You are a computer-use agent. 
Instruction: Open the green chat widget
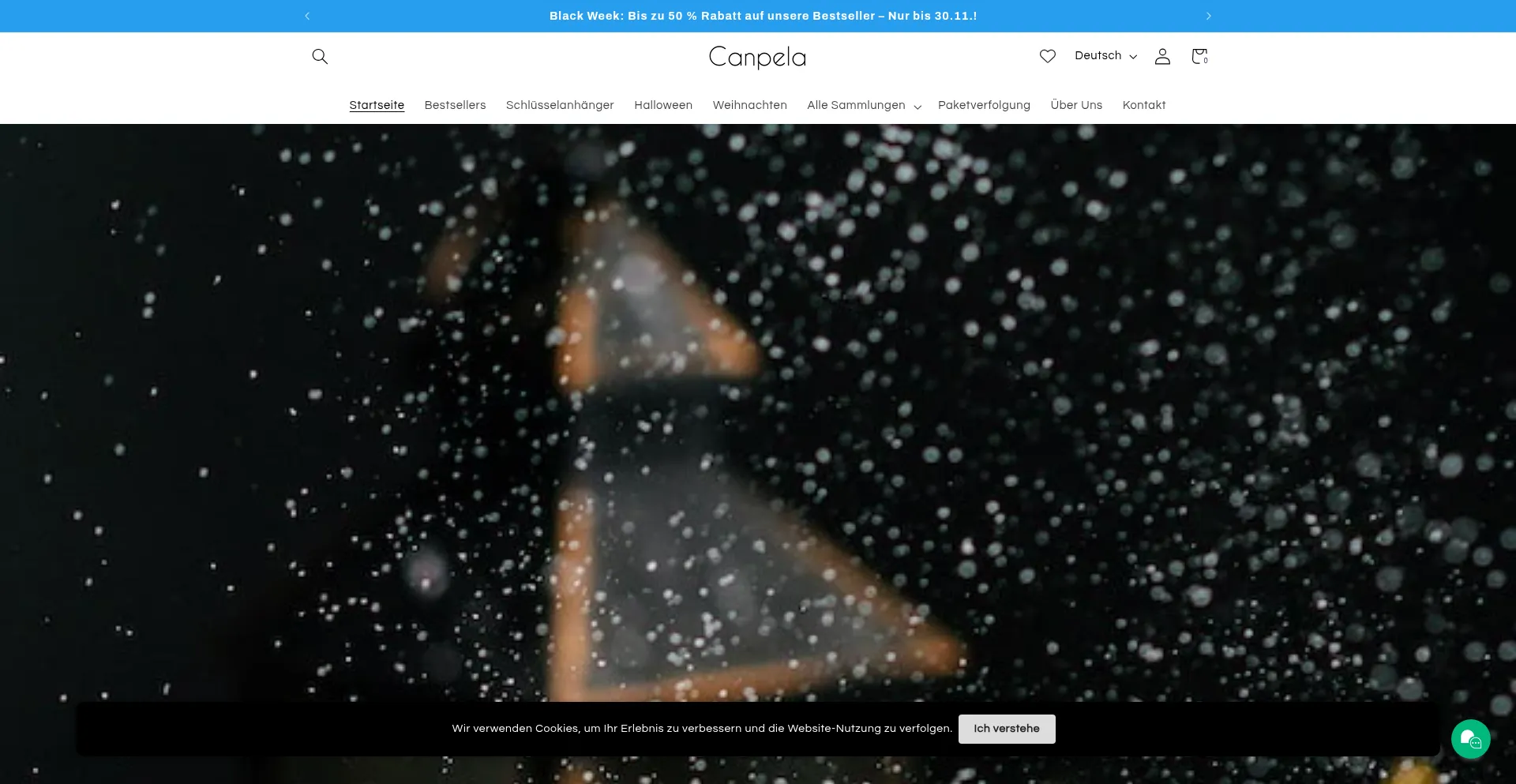1470,739
